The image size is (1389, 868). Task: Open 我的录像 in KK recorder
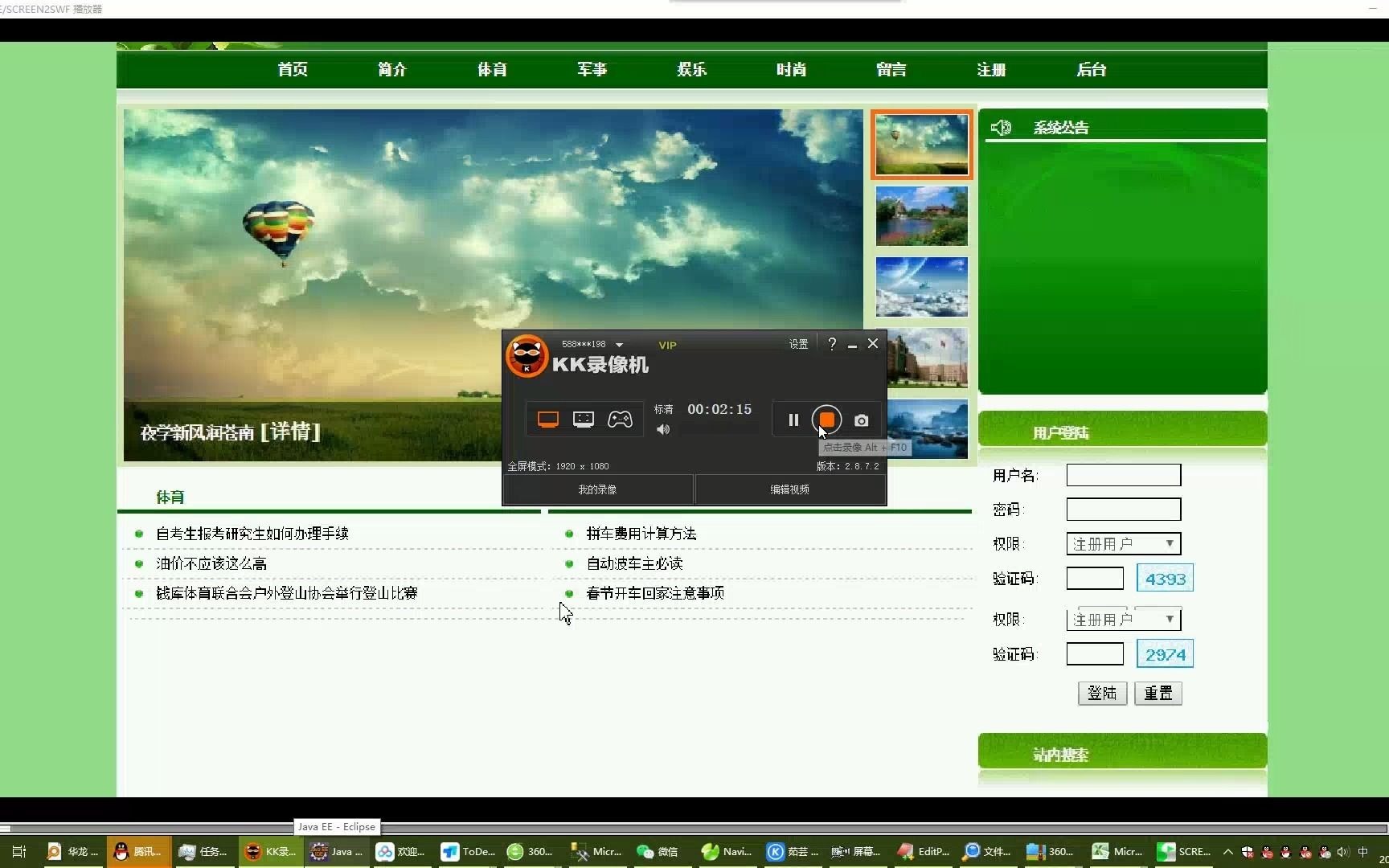click(x=597, y=489)
